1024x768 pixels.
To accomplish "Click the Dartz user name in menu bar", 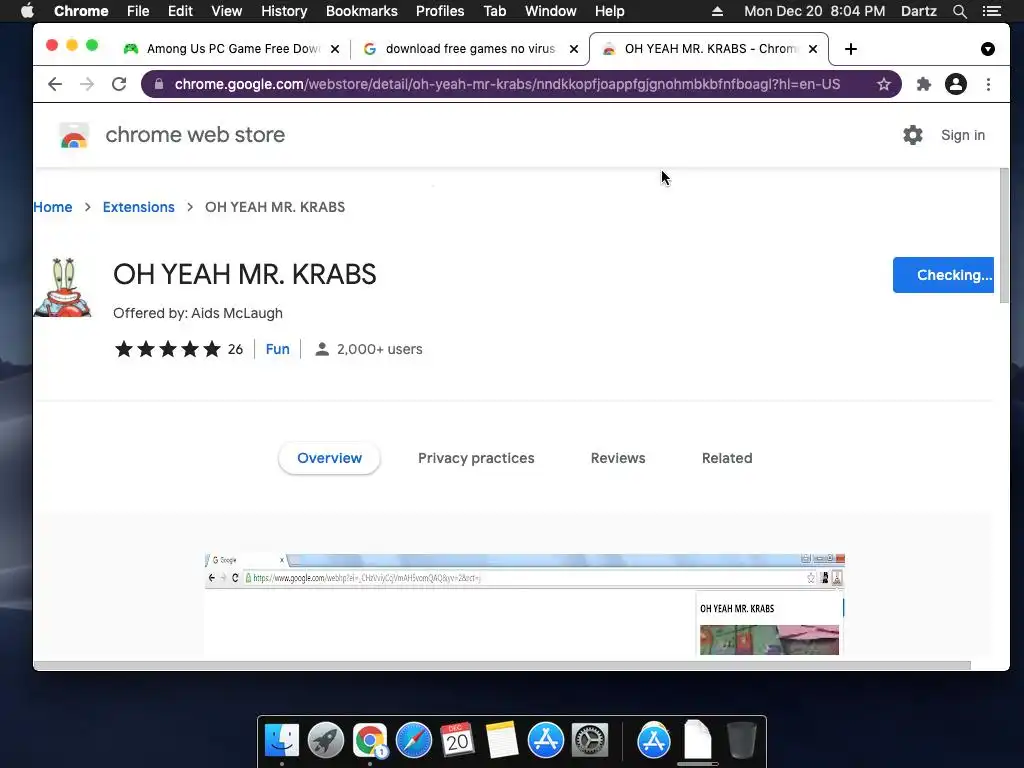I will 918,11.
